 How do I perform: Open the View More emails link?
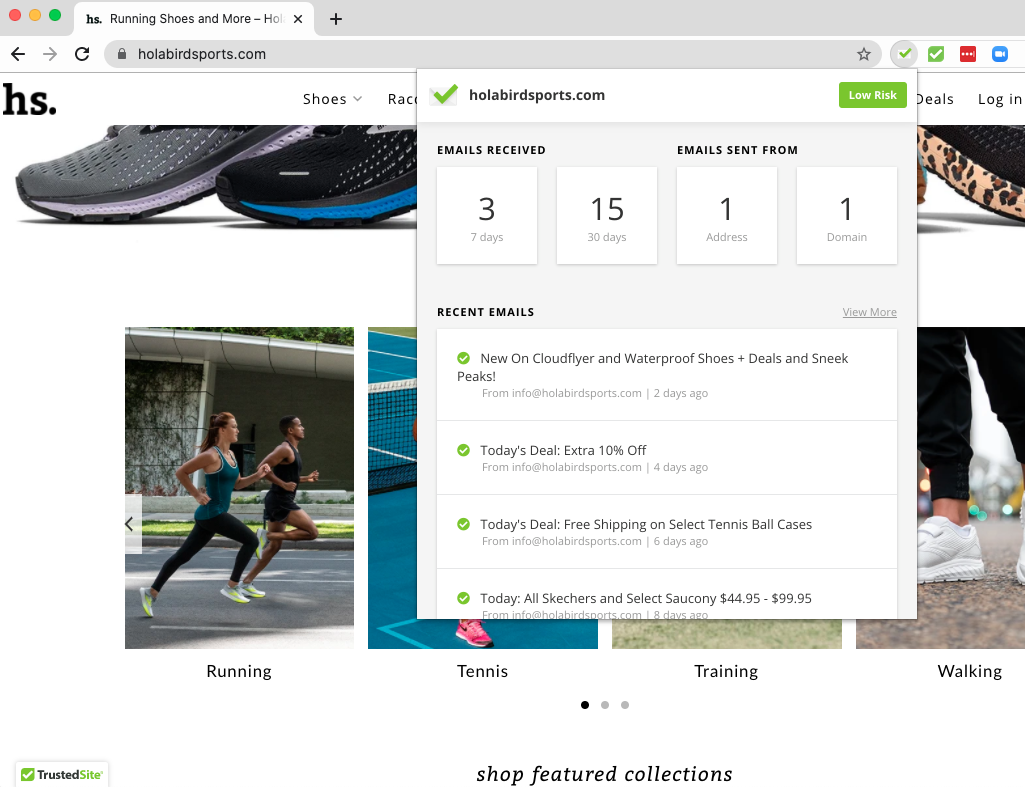pyautogui.click(x=869, y=312)
